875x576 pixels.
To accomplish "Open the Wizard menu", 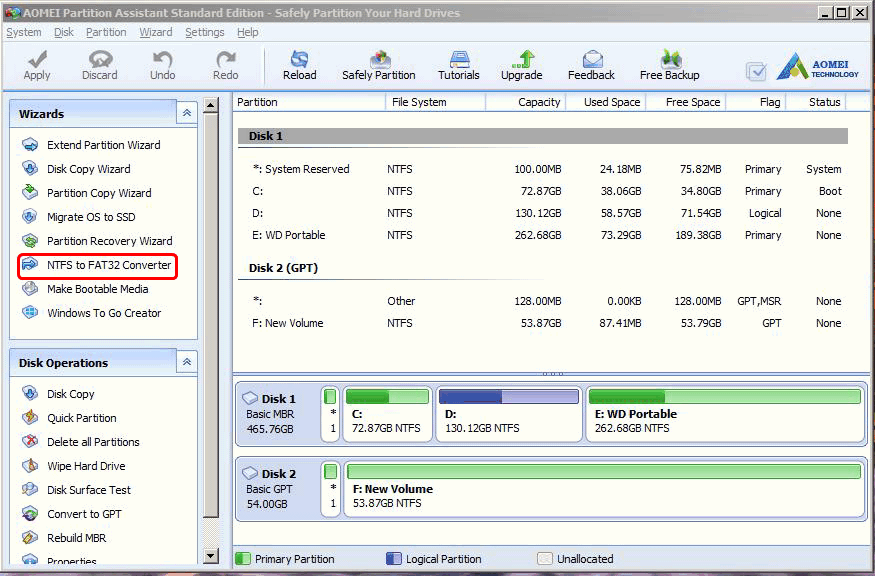I will pos(156,32).
